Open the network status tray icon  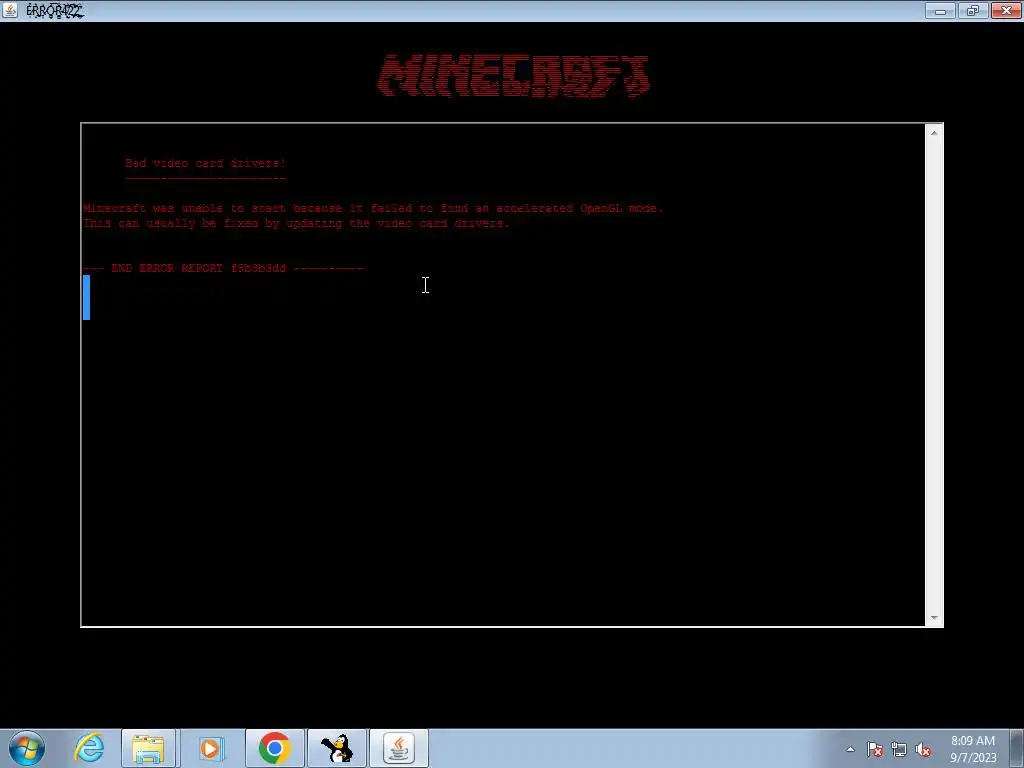(899, 750)
